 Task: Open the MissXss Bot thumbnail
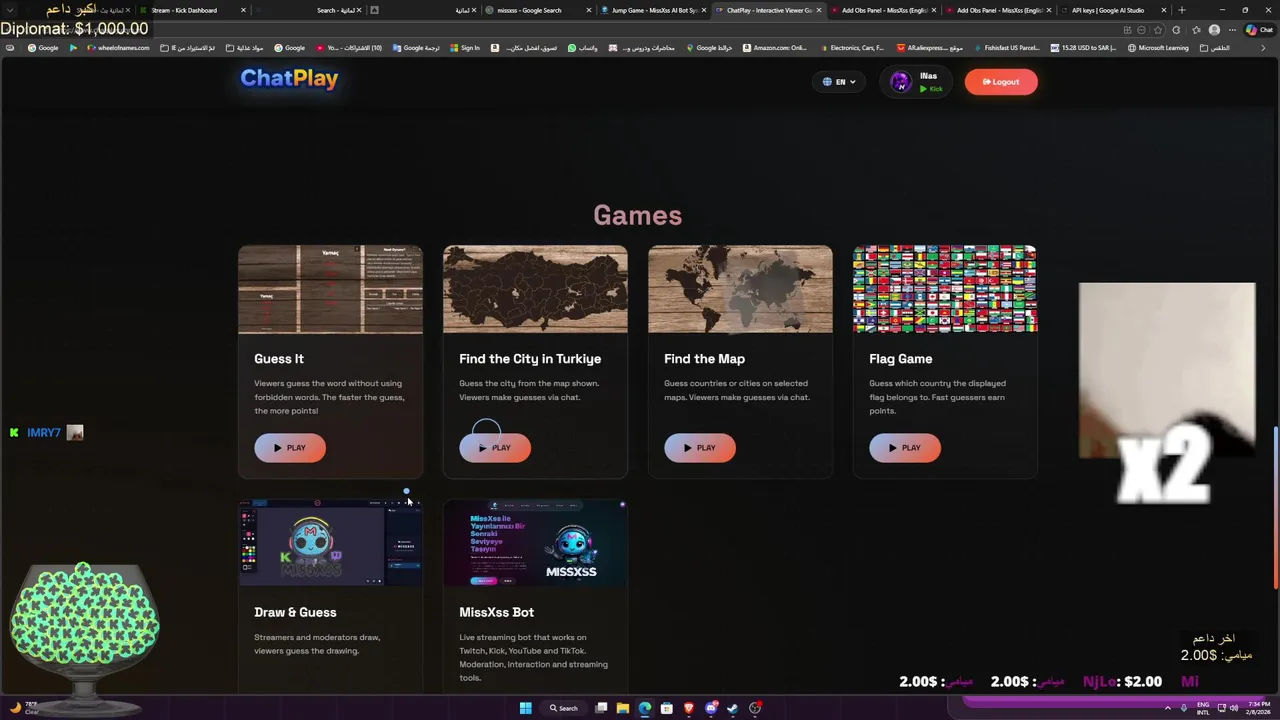tap(535, 543)
